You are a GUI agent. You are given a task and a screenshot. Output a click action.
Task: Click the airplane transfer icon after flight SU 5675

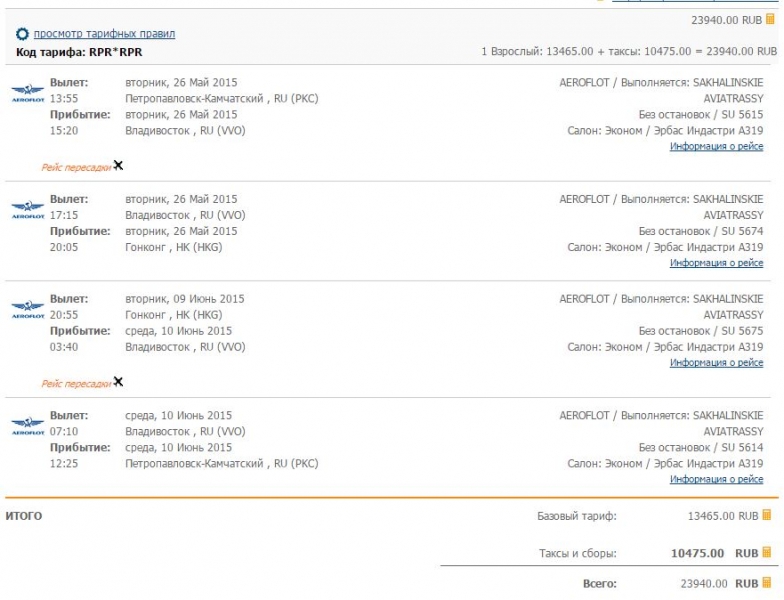[x=118, y=381]
